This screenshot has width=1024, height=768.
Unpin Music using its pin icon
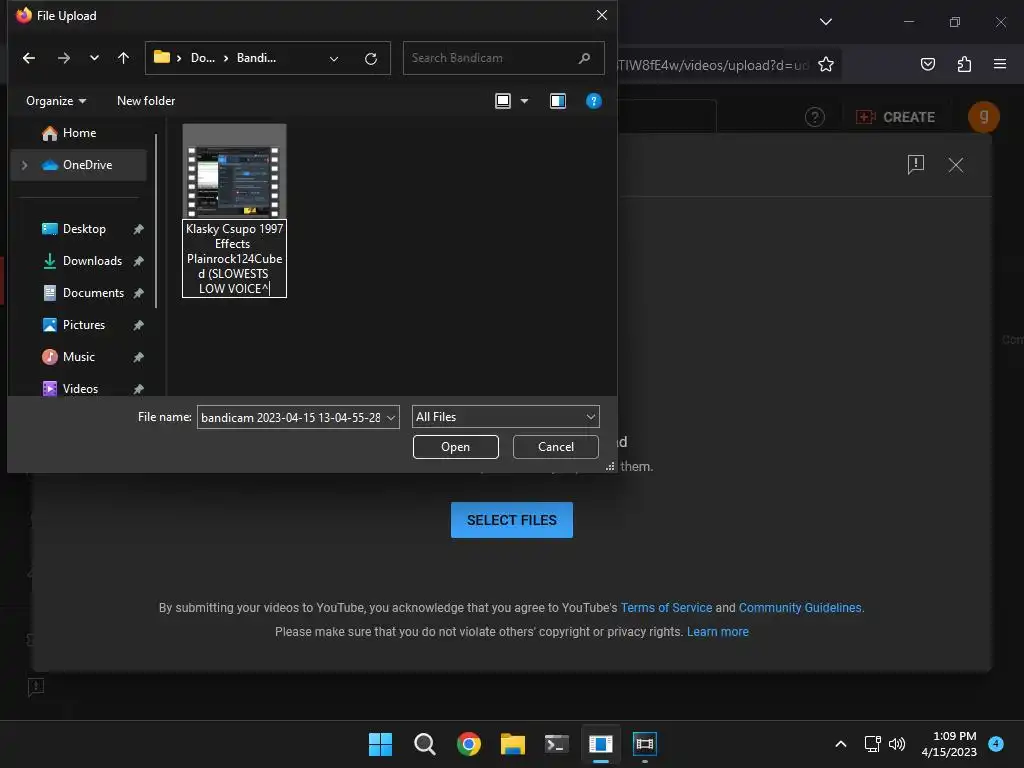pyautogui.click(x=138, y=357)
